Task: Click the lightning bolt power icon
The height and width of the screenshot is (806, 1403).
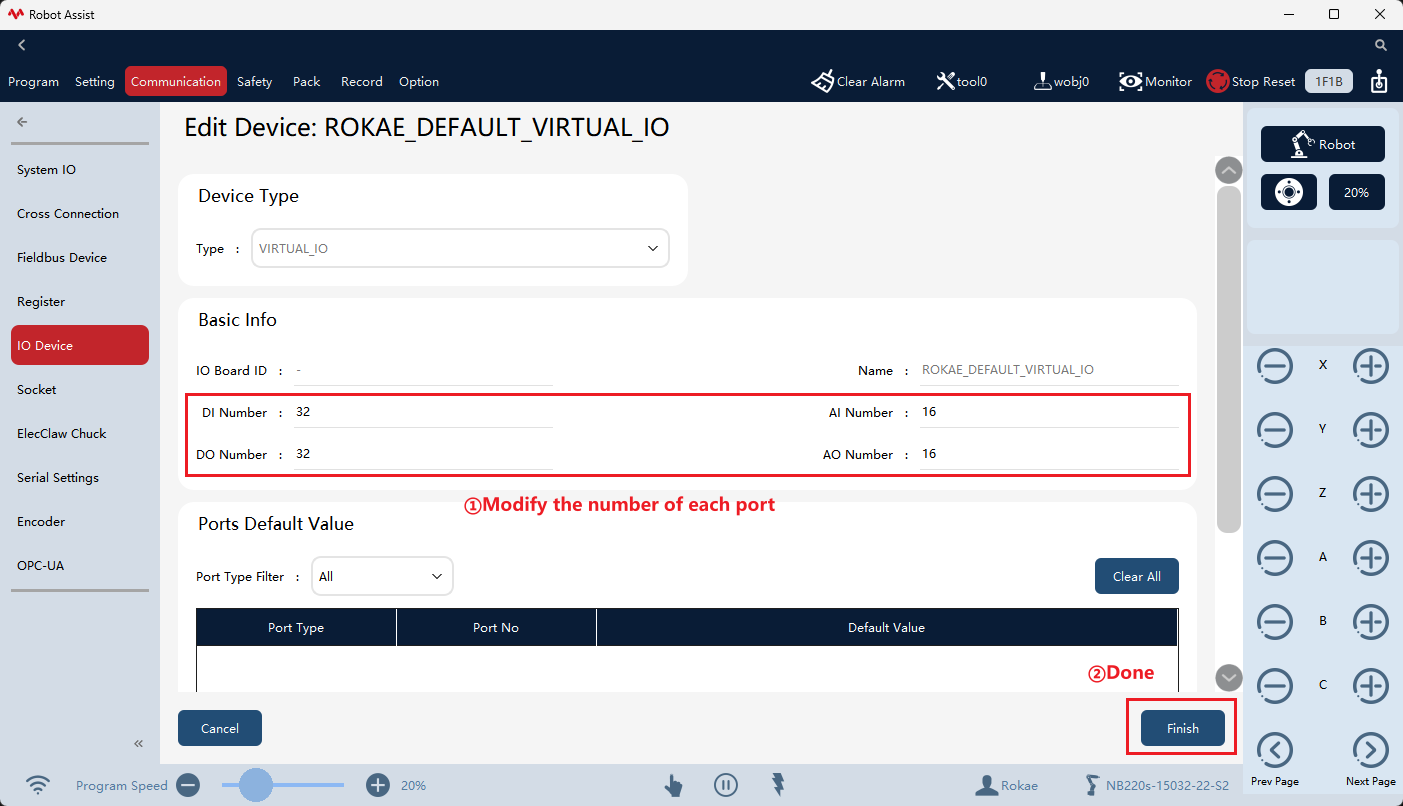Action: (778, 785)
